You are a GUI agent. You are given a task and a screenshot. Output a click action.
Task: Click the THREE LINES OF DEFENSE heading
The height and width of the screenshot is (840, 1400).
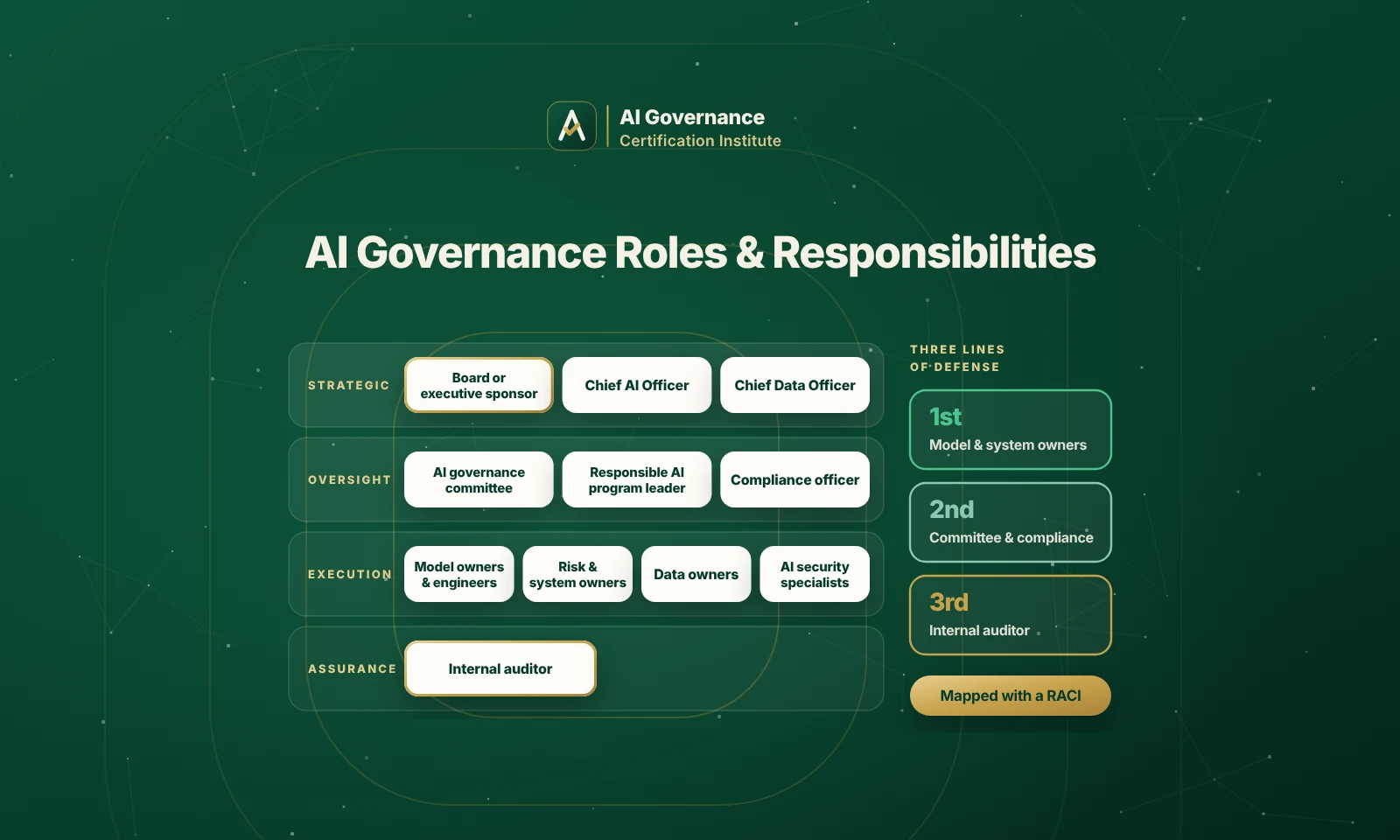957,358
